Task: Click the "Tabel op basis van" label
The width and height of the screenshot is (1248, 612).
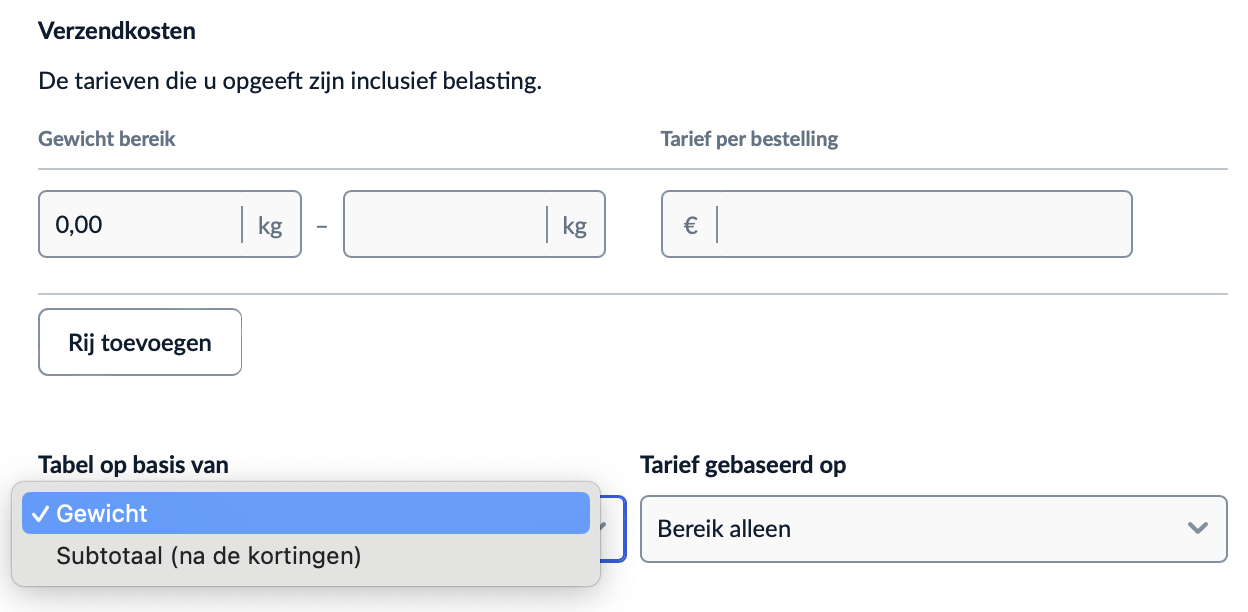Action: point(133,465)
